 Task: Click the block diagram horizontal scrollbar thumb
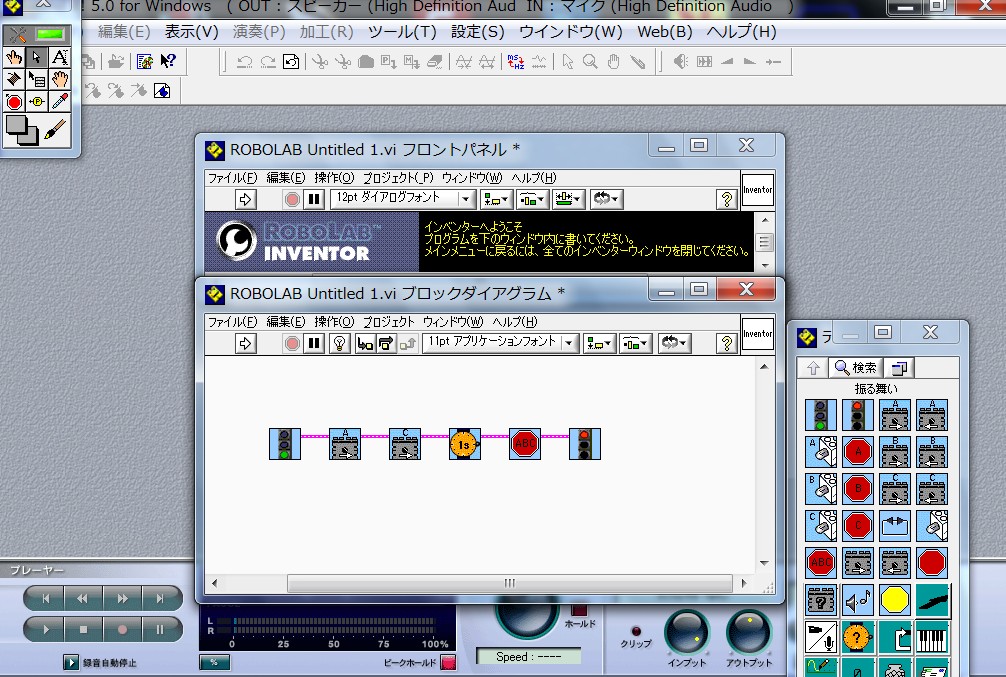tap(509, 583)
